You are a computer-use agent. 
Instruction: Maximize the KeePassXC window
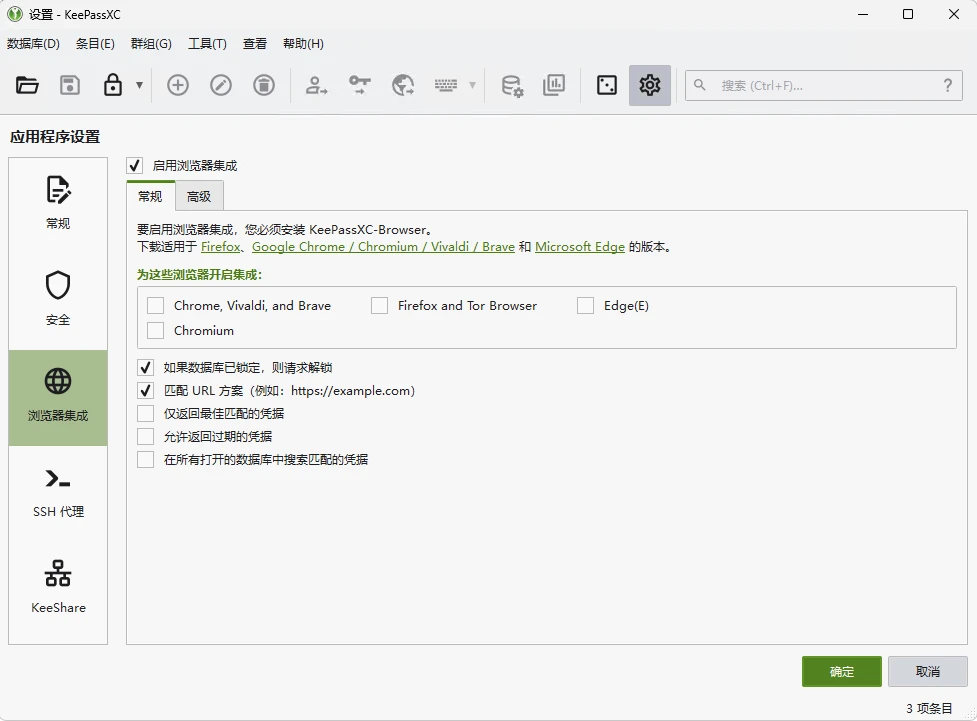(x=908, y=14)
